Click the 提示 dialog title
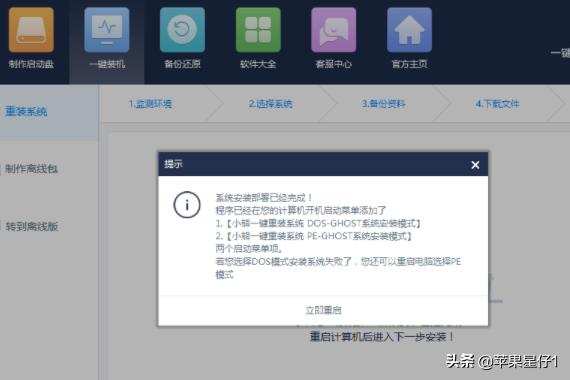Viewport: 570px width, 380px height. 173,164
